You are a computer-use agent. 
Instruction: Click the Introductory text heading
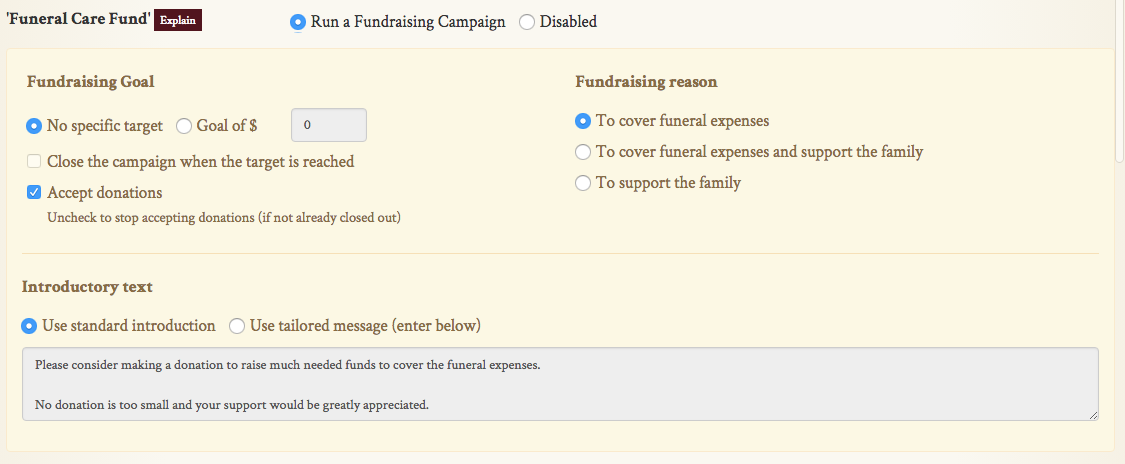tap(87, 287)
